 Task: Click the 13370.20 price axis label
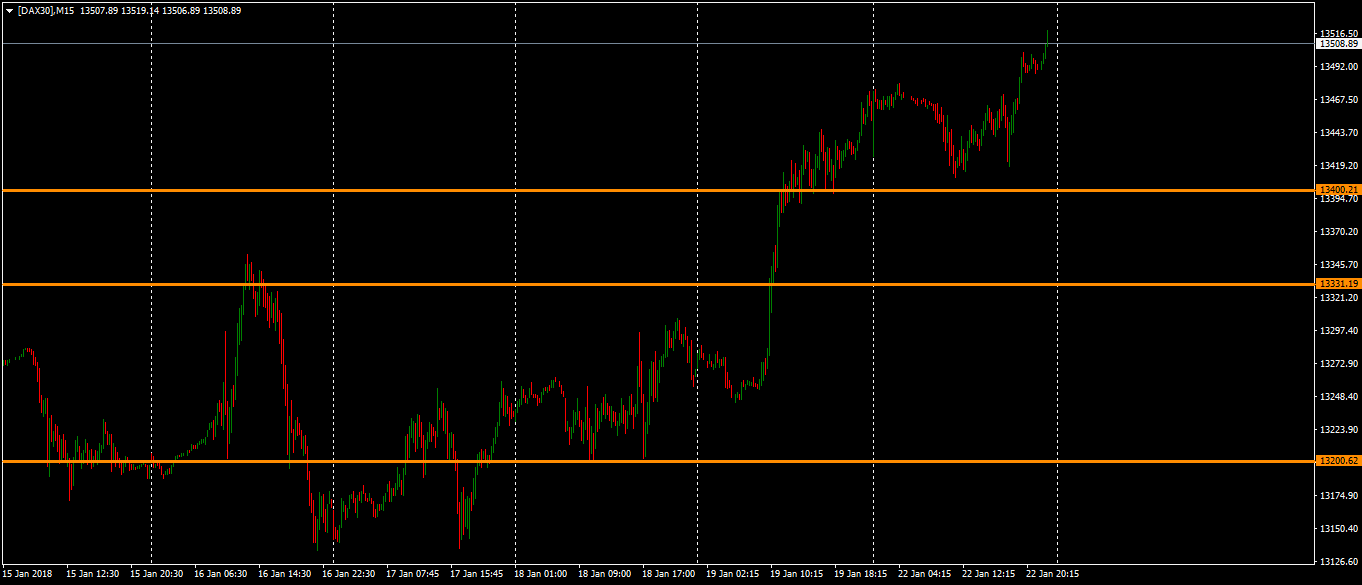[1338, 232]
